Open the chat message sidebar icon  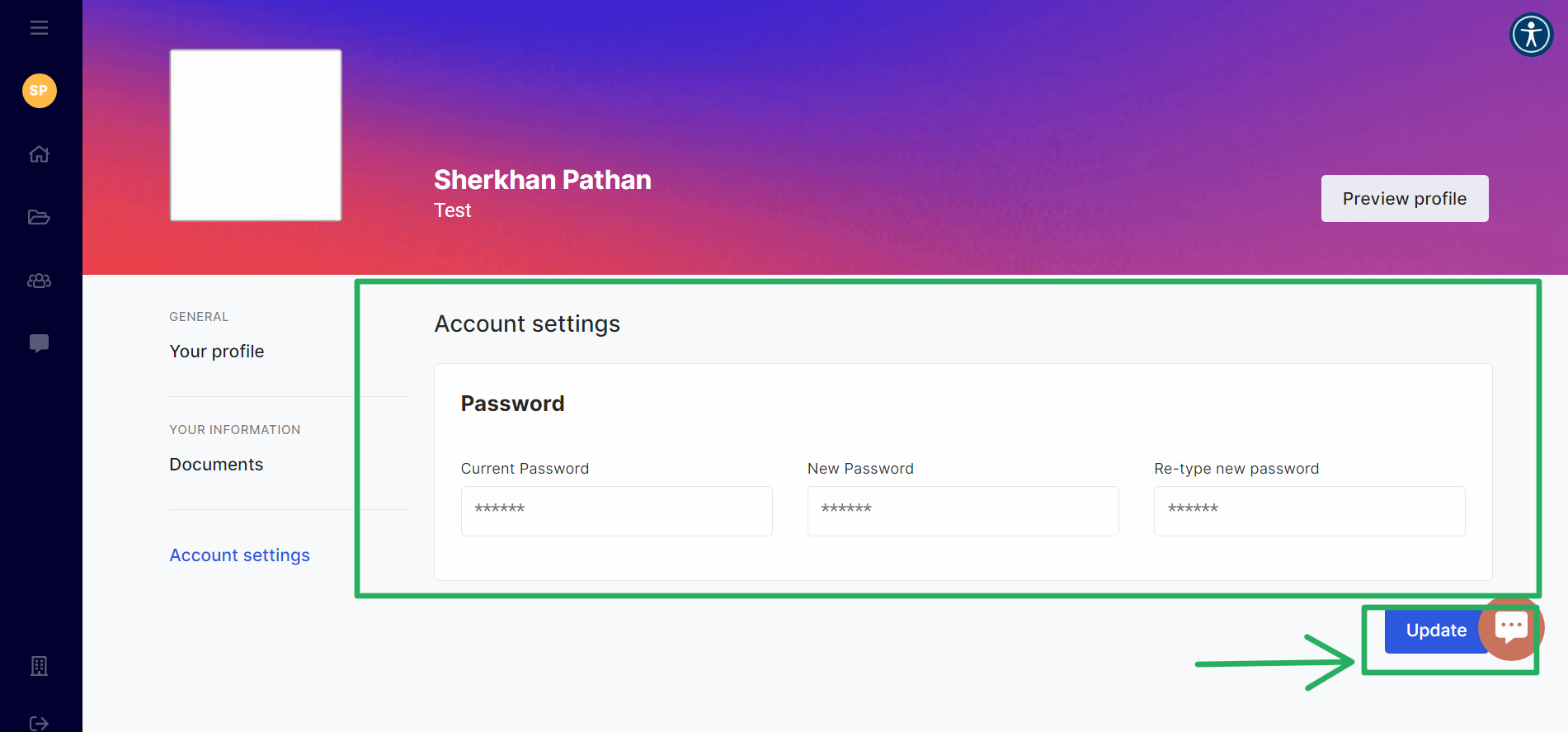tap(39, 343)
